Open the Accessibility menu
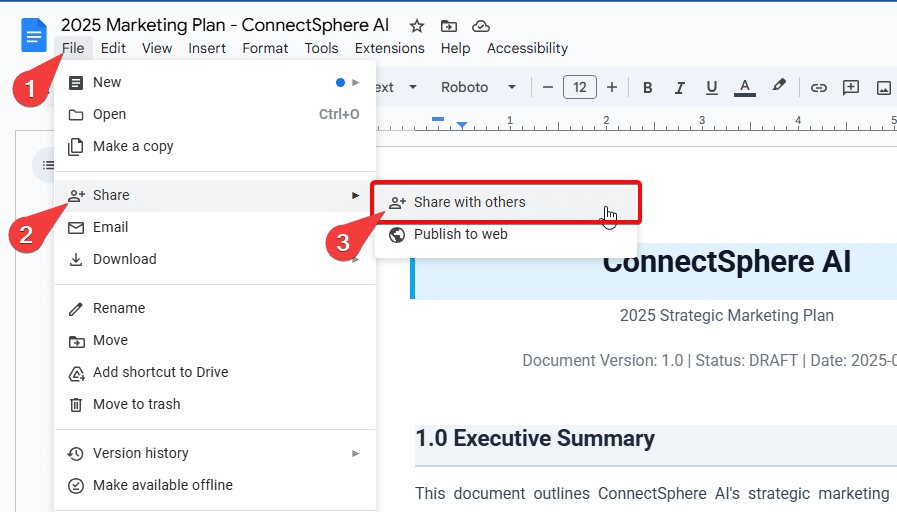Screen dimensions: 897x512 527,48
